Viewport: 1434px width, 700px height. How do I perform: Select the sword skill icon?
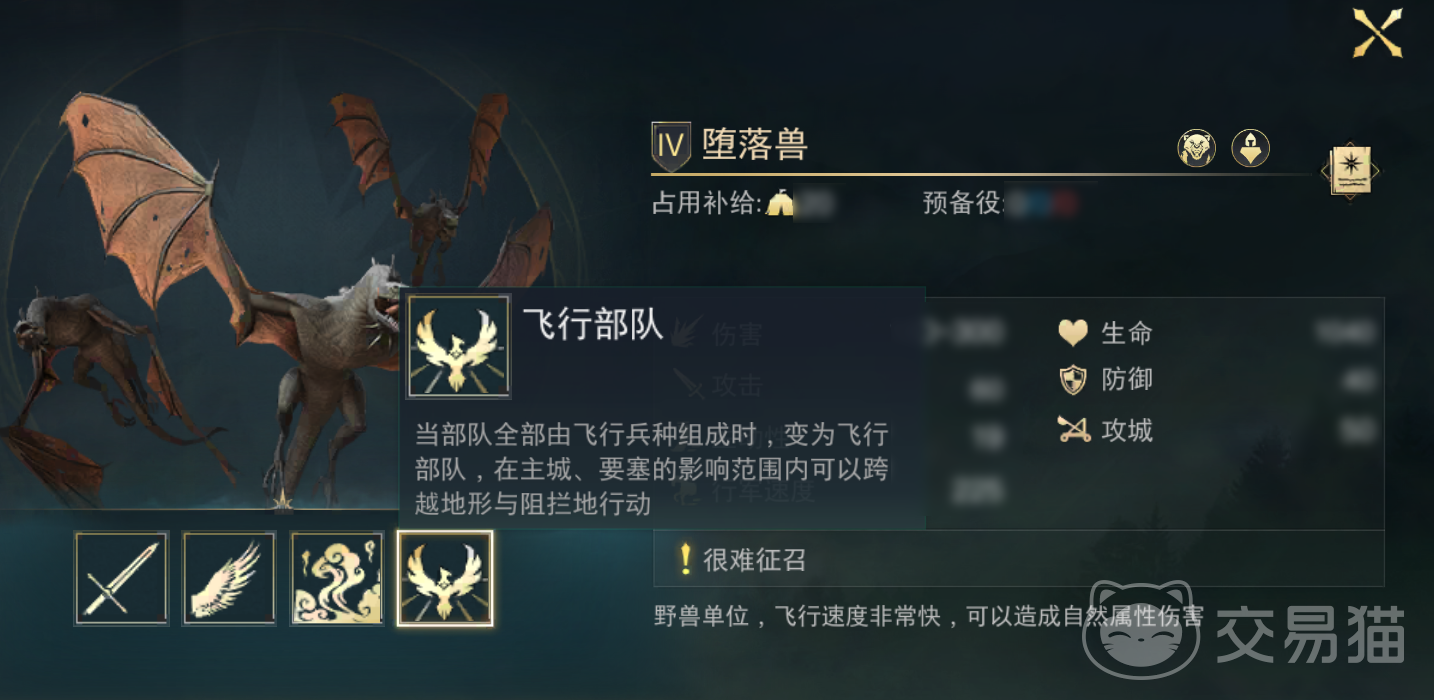122,578
